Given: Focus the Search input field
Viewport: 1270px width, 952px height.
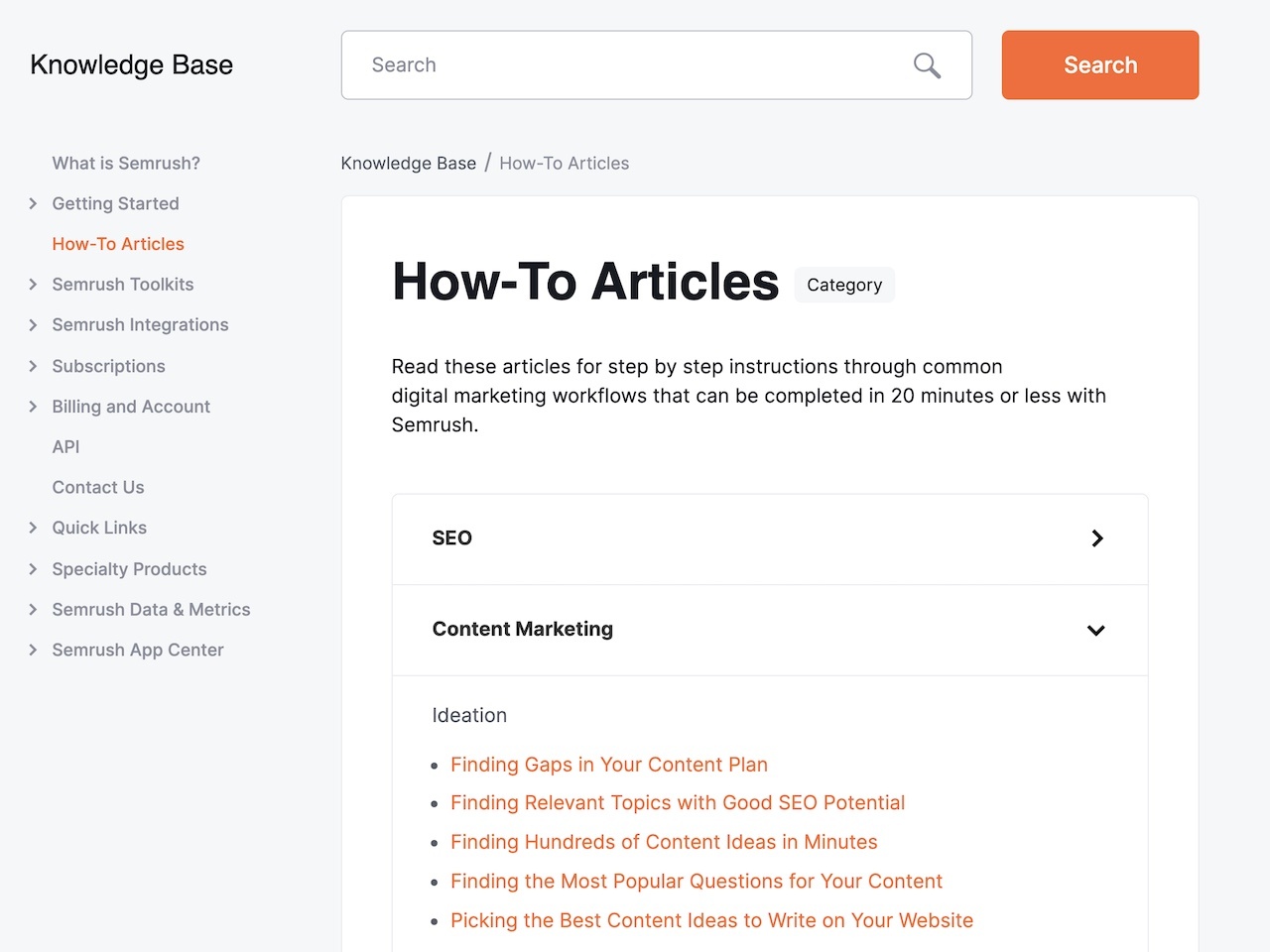Looking at the screenshot, I should pyautogui.click(x=656, y=64).
